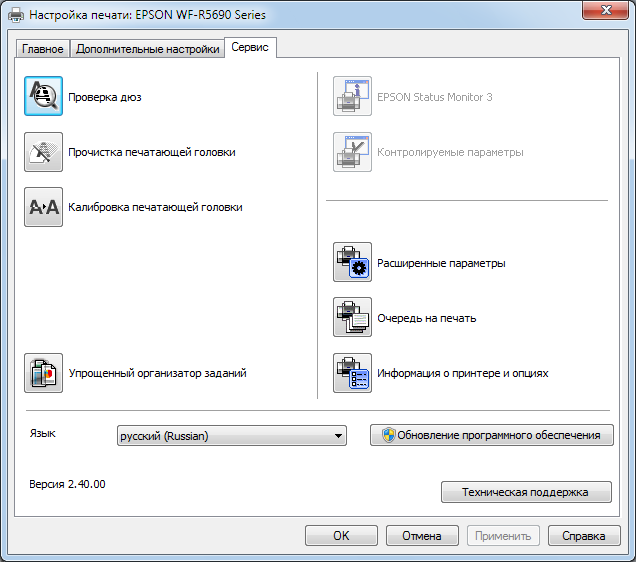
Task: Click Обновление программного обеспечения button
Action: [492, 435]
